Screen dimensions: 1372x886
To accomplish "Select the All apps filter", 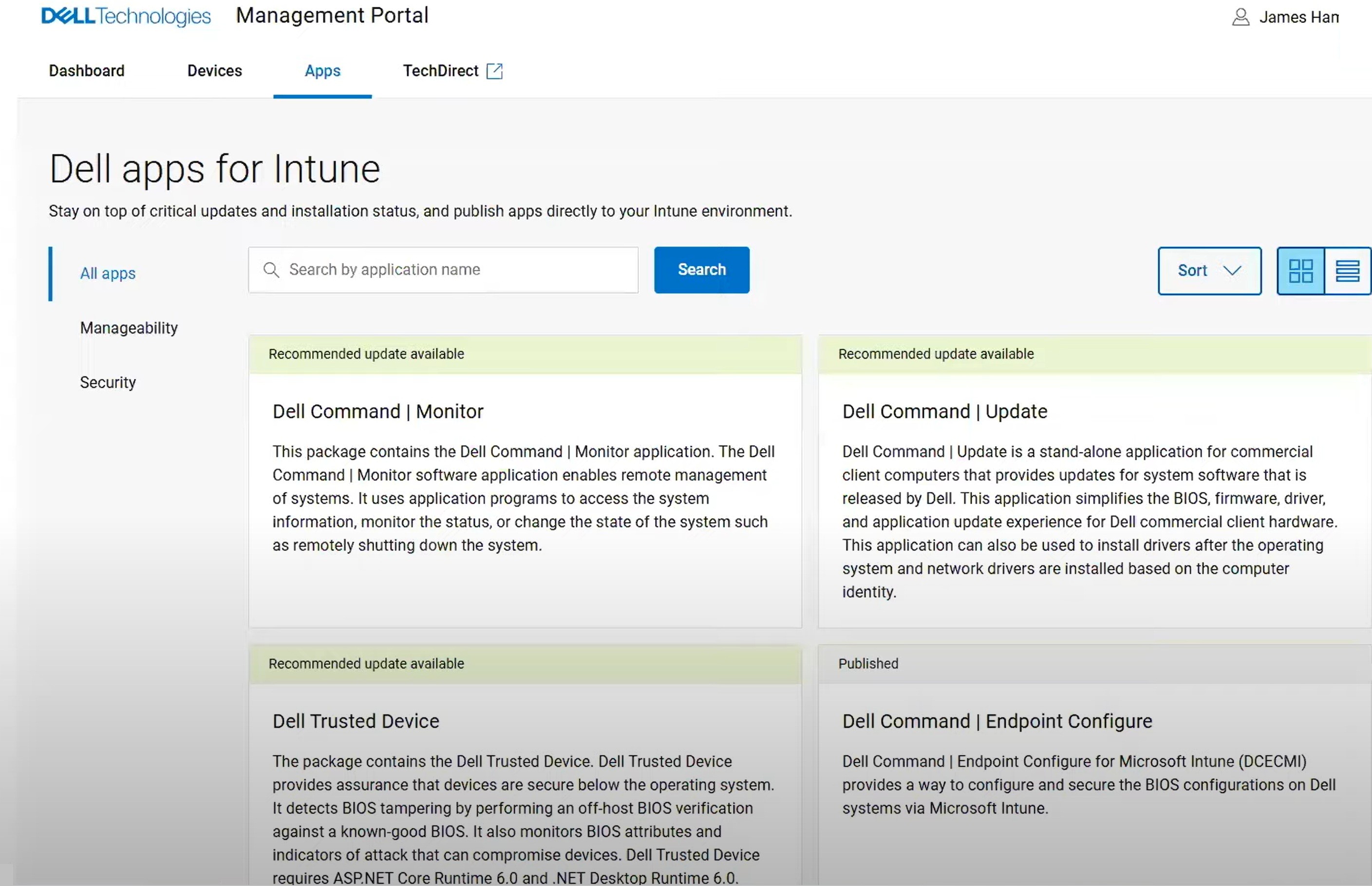I will (x=108, y=273).
